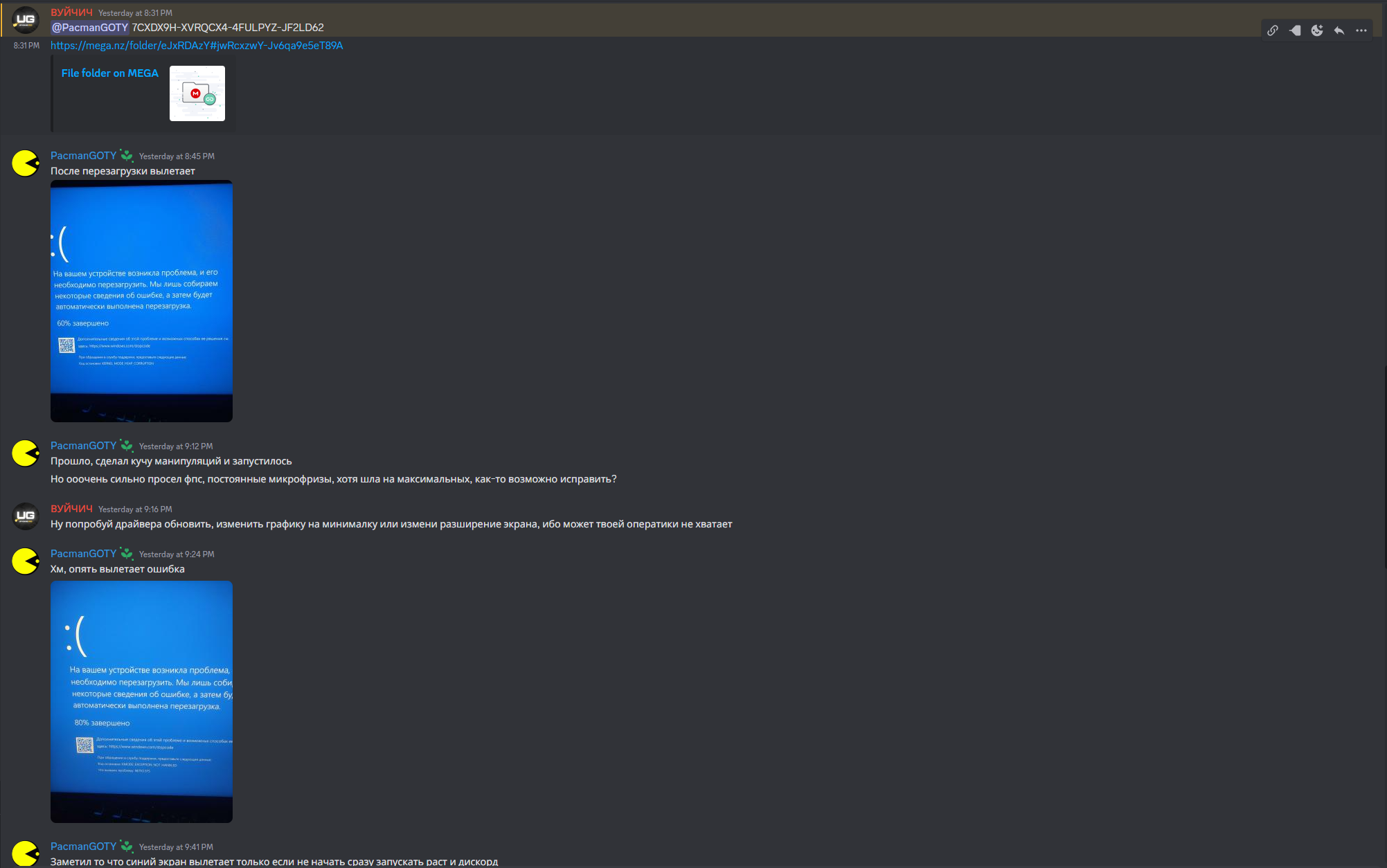Click the new member leaf badge at 8:45 PM

(127, 156)
